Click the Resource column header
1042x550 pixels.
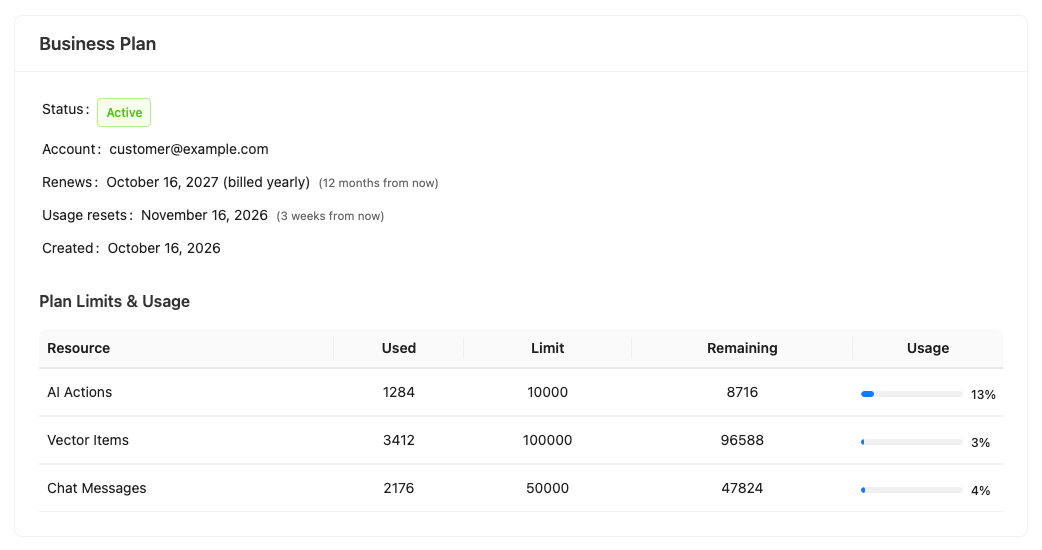coord(78,348)
